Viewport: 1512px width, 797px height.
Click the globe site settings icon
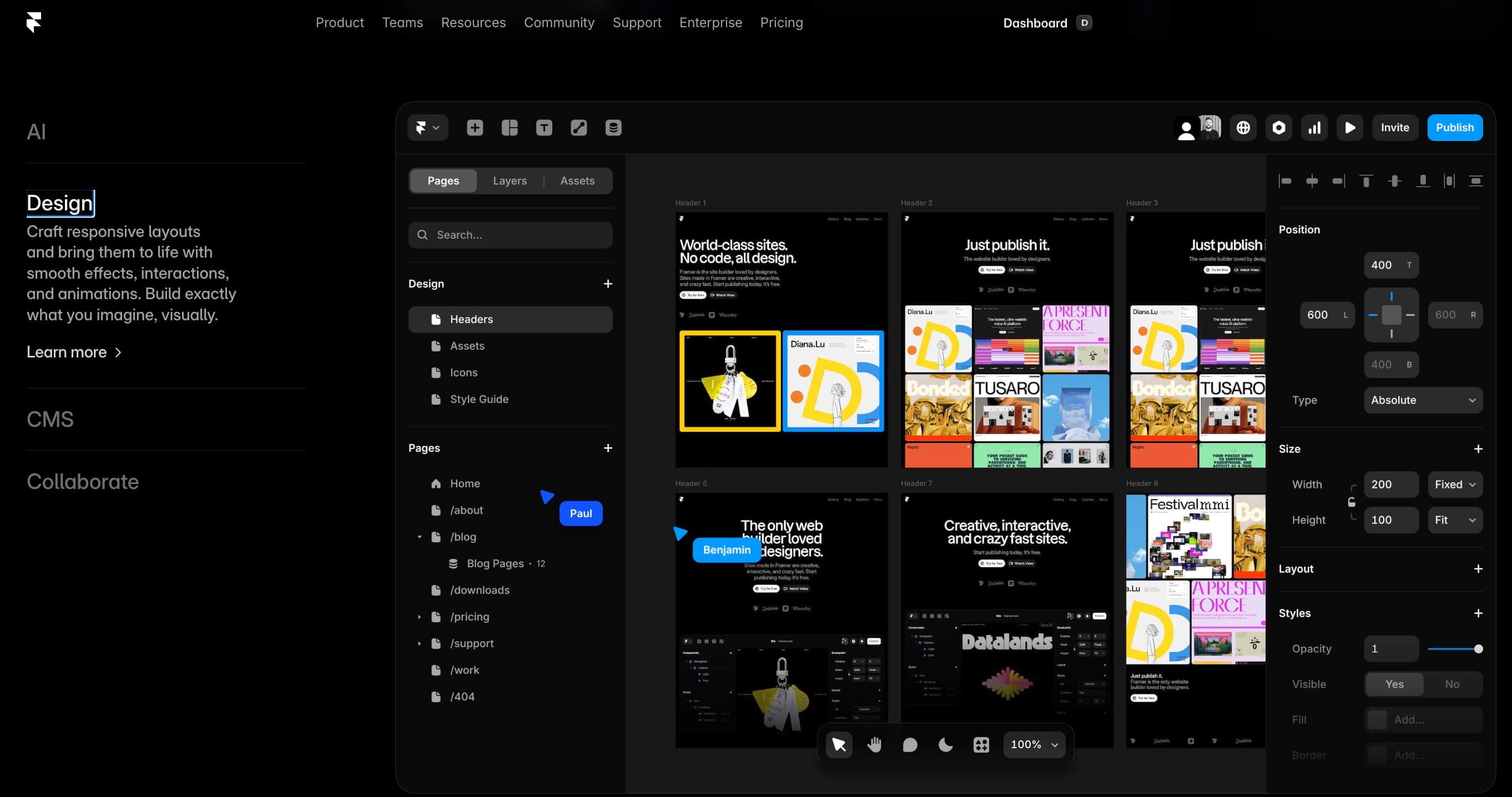(1243, 127)
